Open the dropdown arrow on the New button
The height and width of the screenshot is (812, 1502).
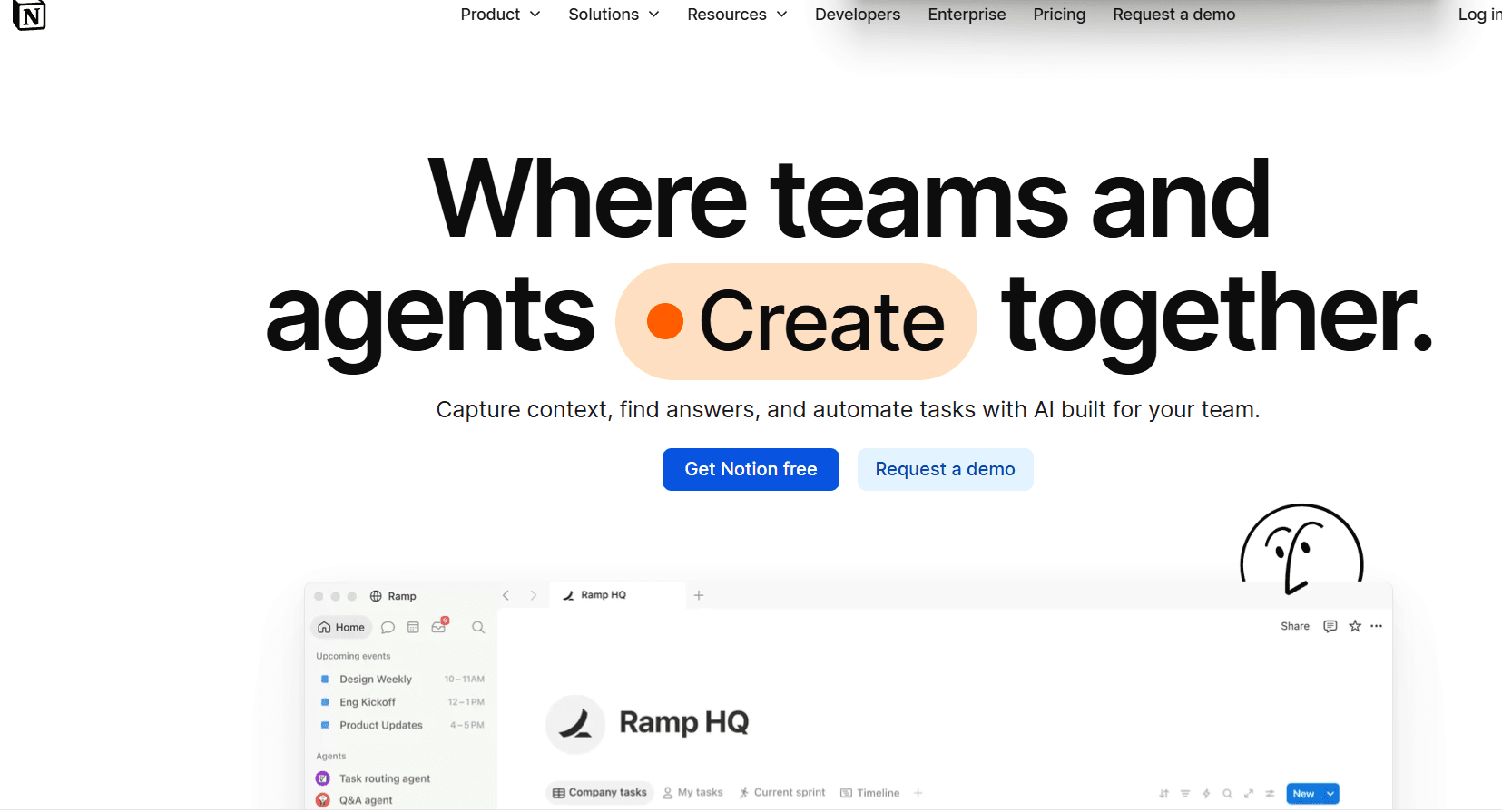click(1330, 794)
